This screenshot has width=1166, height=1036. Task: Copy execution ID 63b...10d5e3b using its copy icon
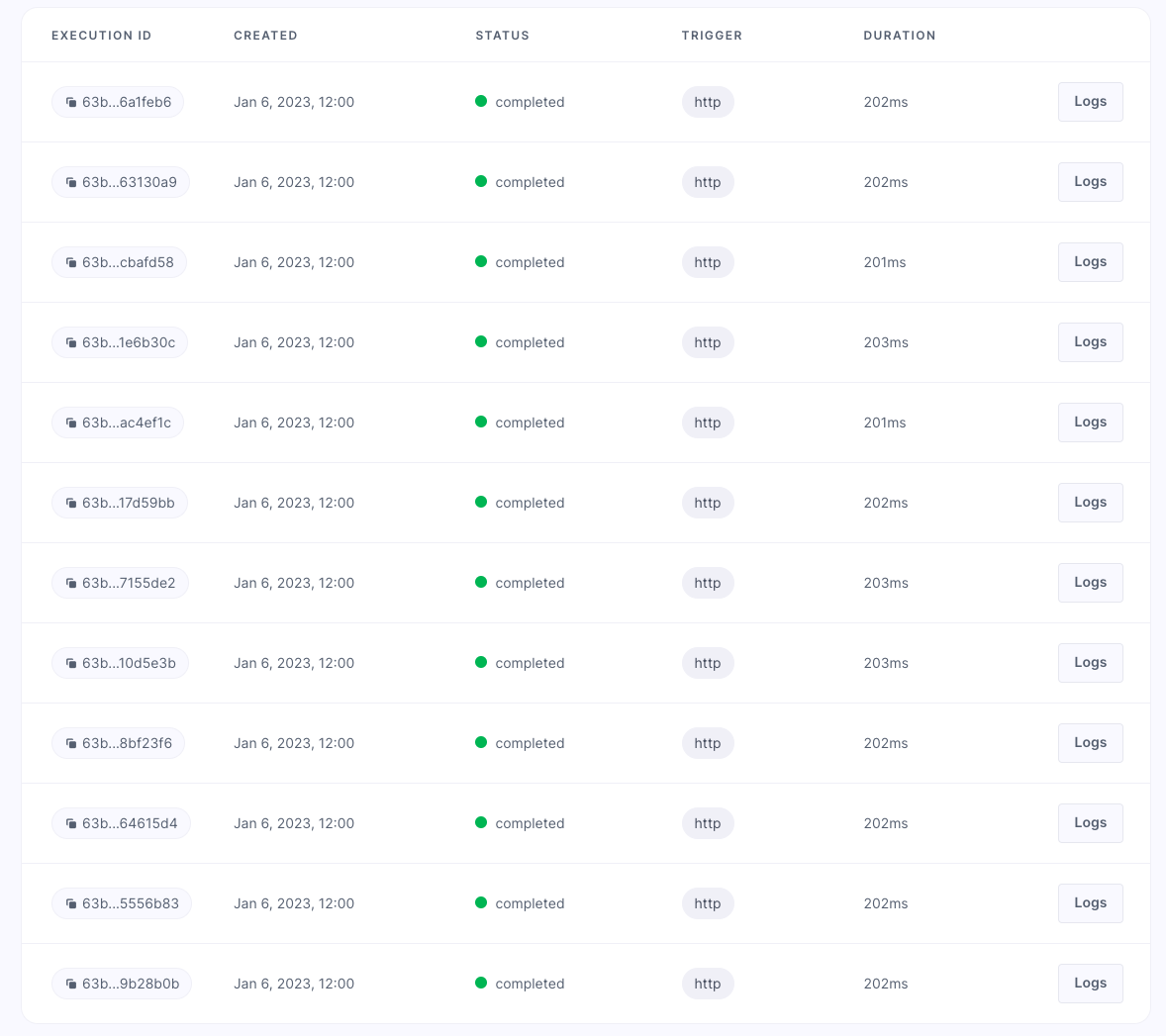(x=71, y=664)
